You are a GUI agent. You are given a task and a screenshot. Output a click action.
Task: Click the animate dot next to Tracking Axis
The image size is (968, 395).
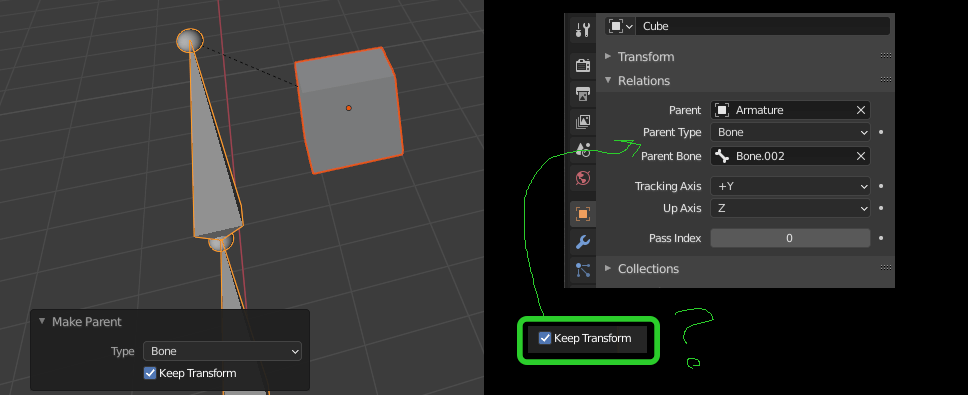tap(881, 186)
